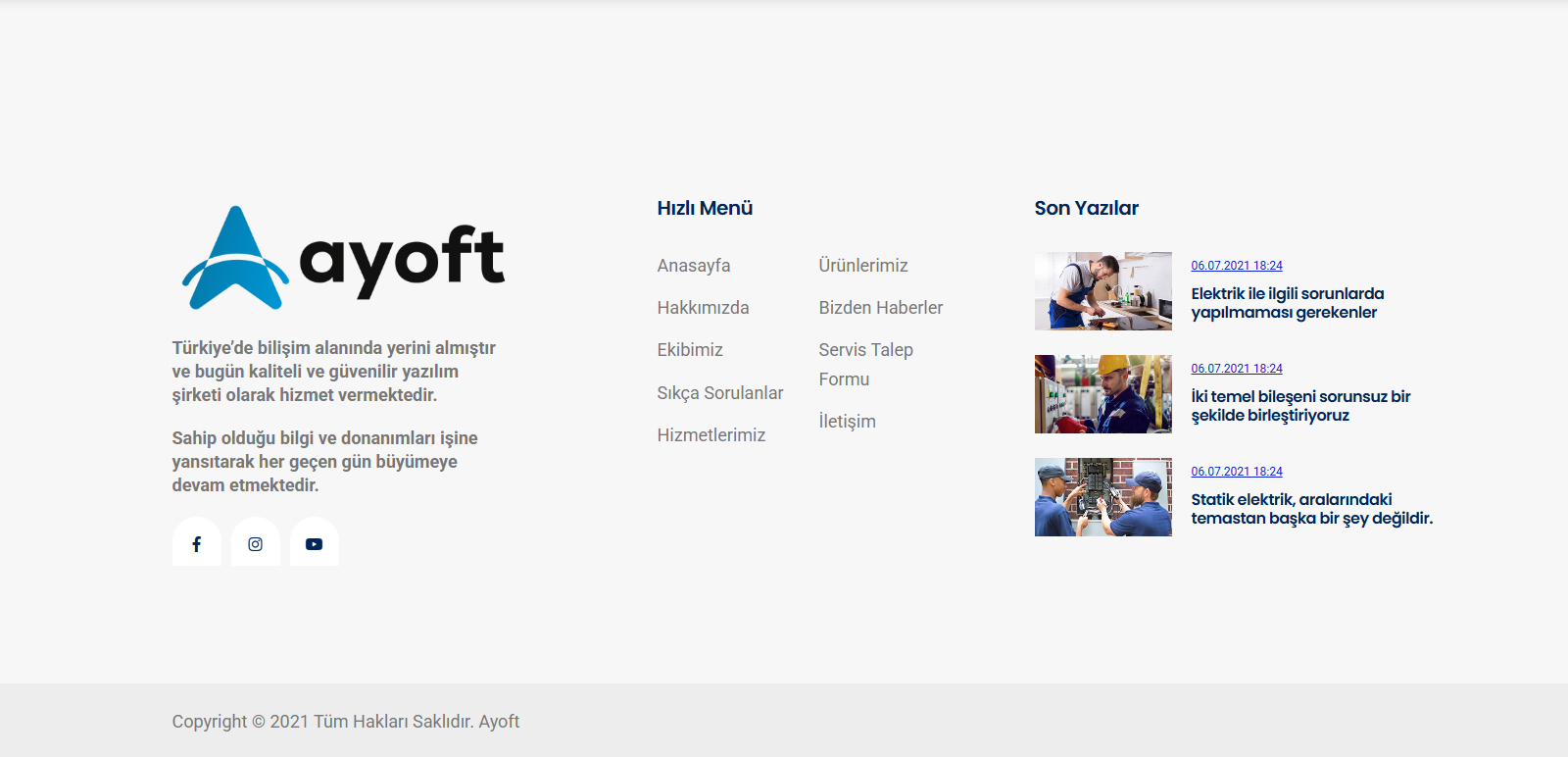
Task: Click paragraph starting Türkiye'de bilişim alanında
Action: point(334,372)
